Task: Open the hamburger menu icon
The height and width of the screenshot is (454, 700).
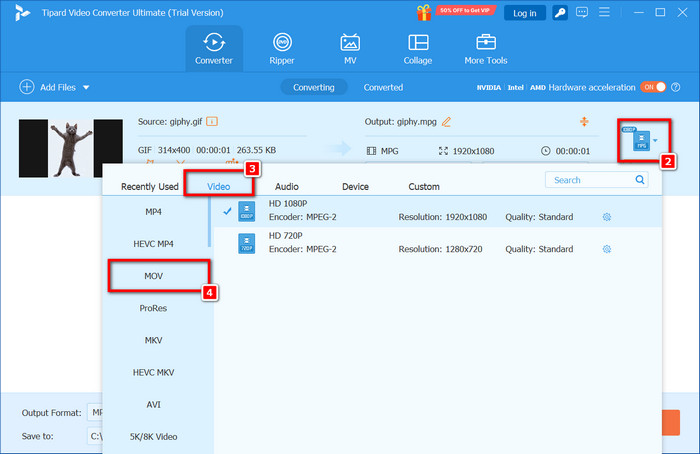Action: point(604,12)
